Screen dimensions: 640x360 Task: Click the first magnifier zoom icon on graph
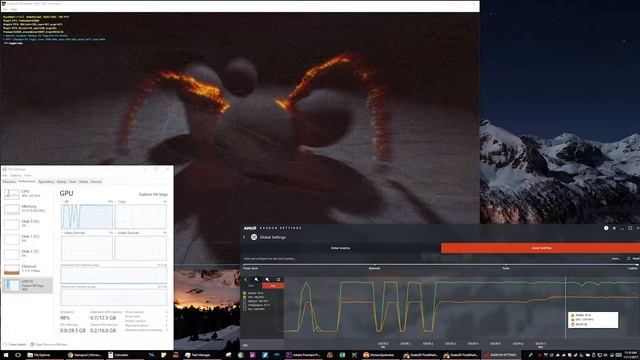256,280
